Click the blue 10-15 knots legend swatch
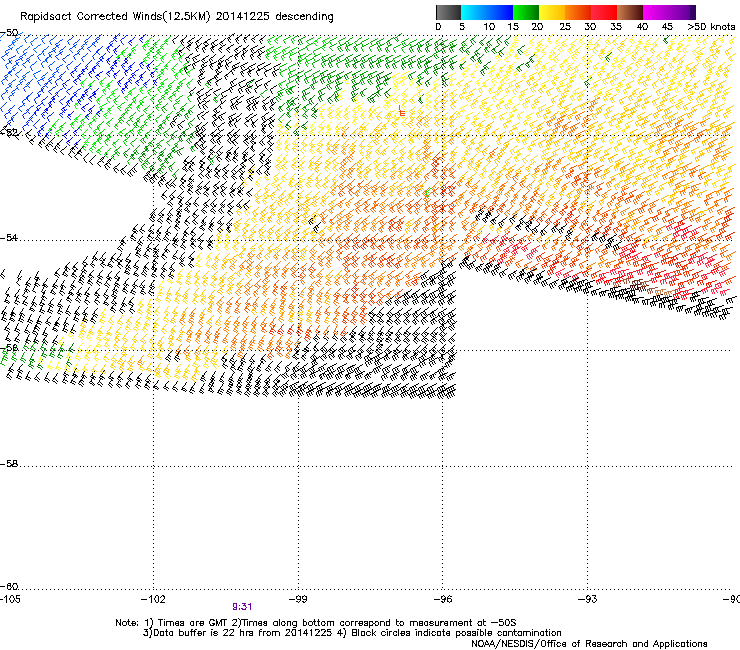Image resolution: width=740 pixels, height=650 pixels. point(500,12)
